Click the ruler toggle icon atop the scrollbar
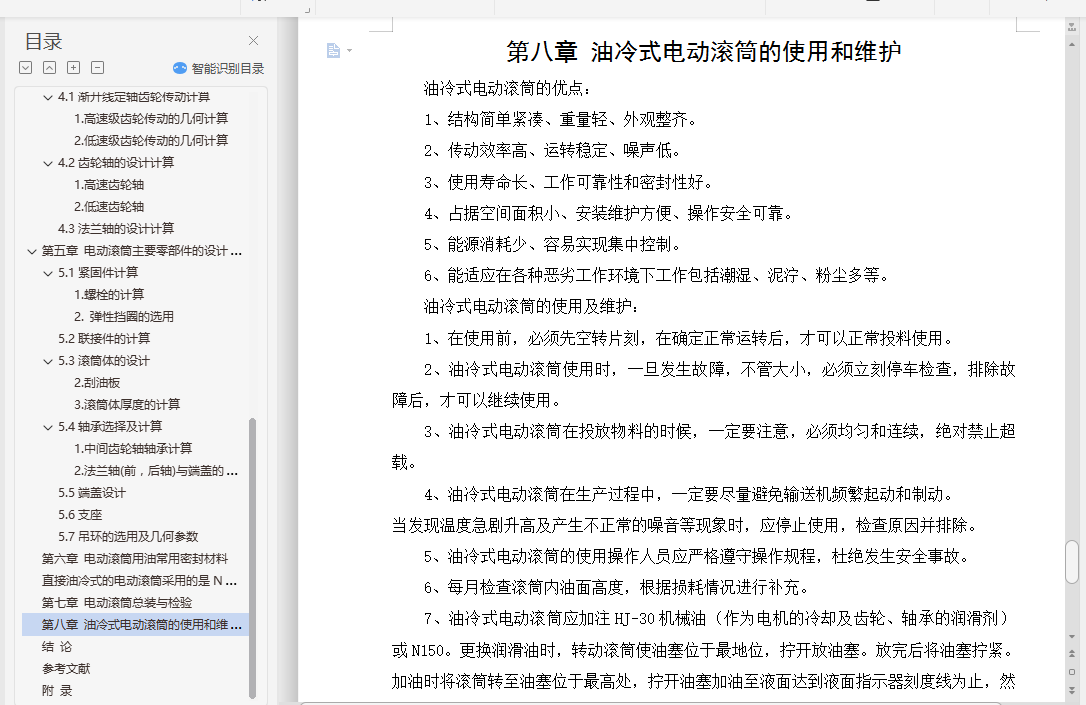 1072,27
